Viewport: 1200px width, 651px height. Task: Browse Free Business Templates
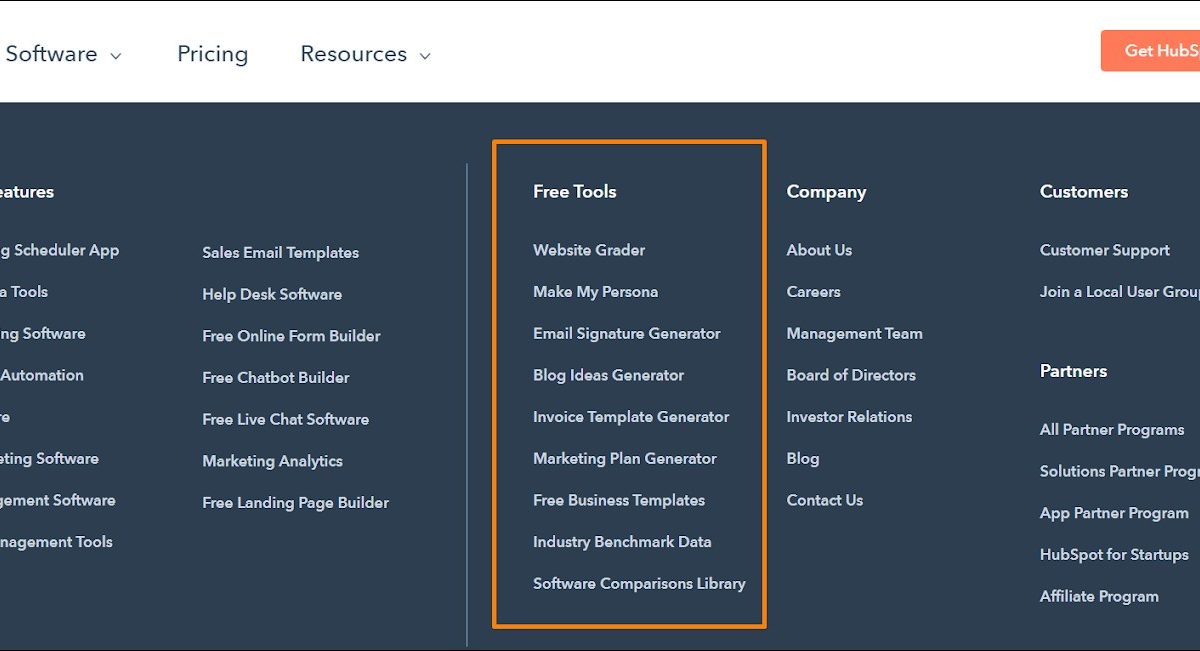point(618,500)
